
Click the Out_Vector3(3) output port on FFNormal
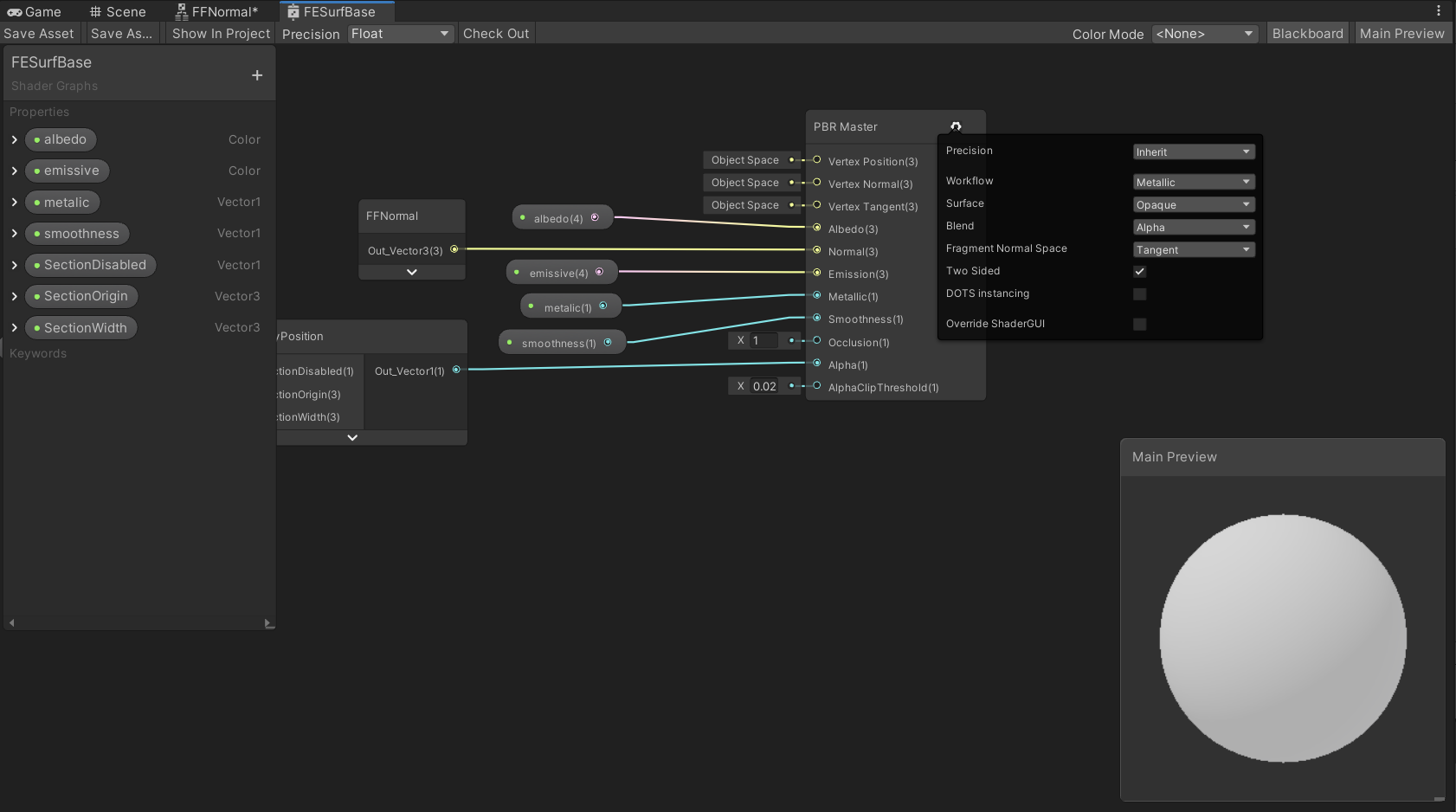[455, 250]
